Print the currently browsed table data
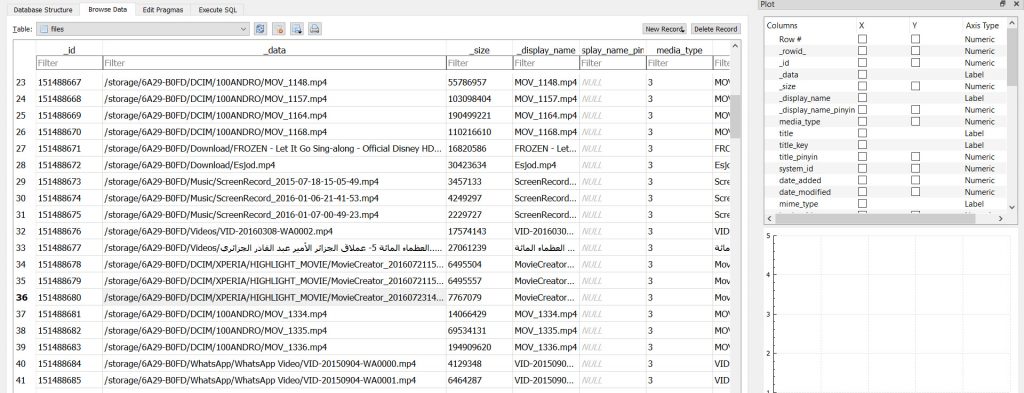 [314, 29]
